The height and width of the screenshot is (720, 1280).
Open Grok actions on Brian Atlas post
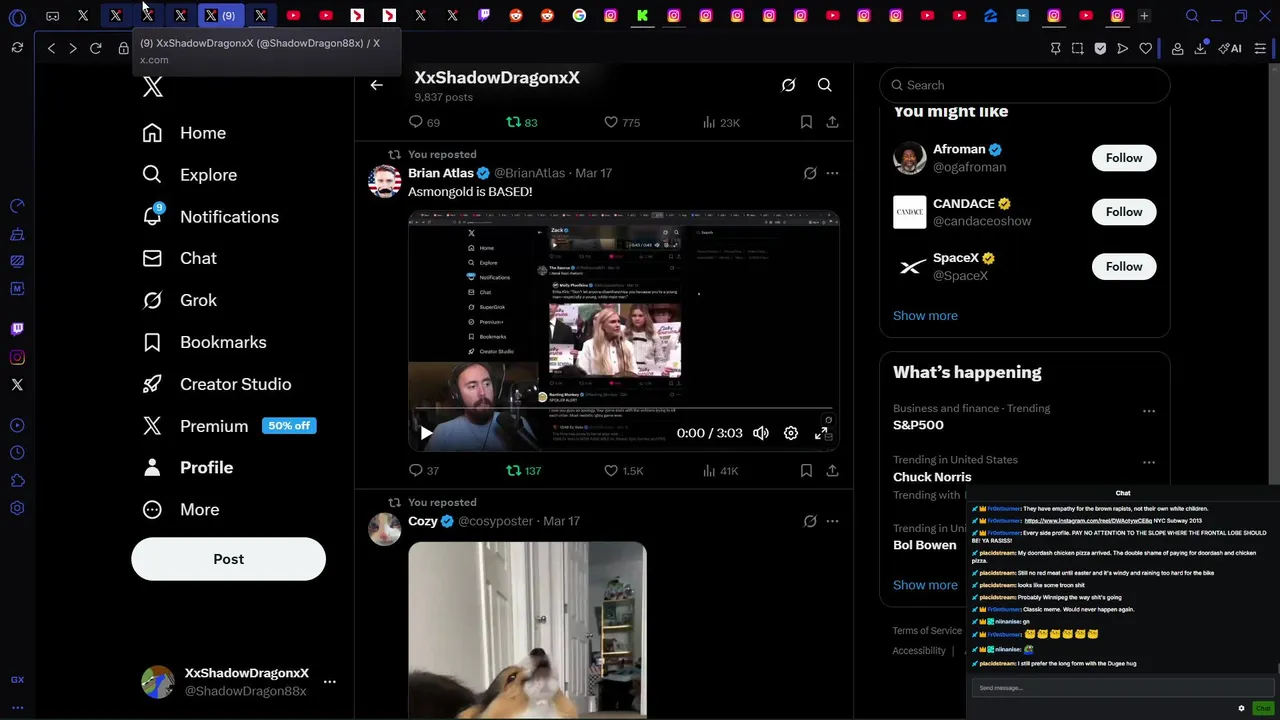click(x=810, y=173)
